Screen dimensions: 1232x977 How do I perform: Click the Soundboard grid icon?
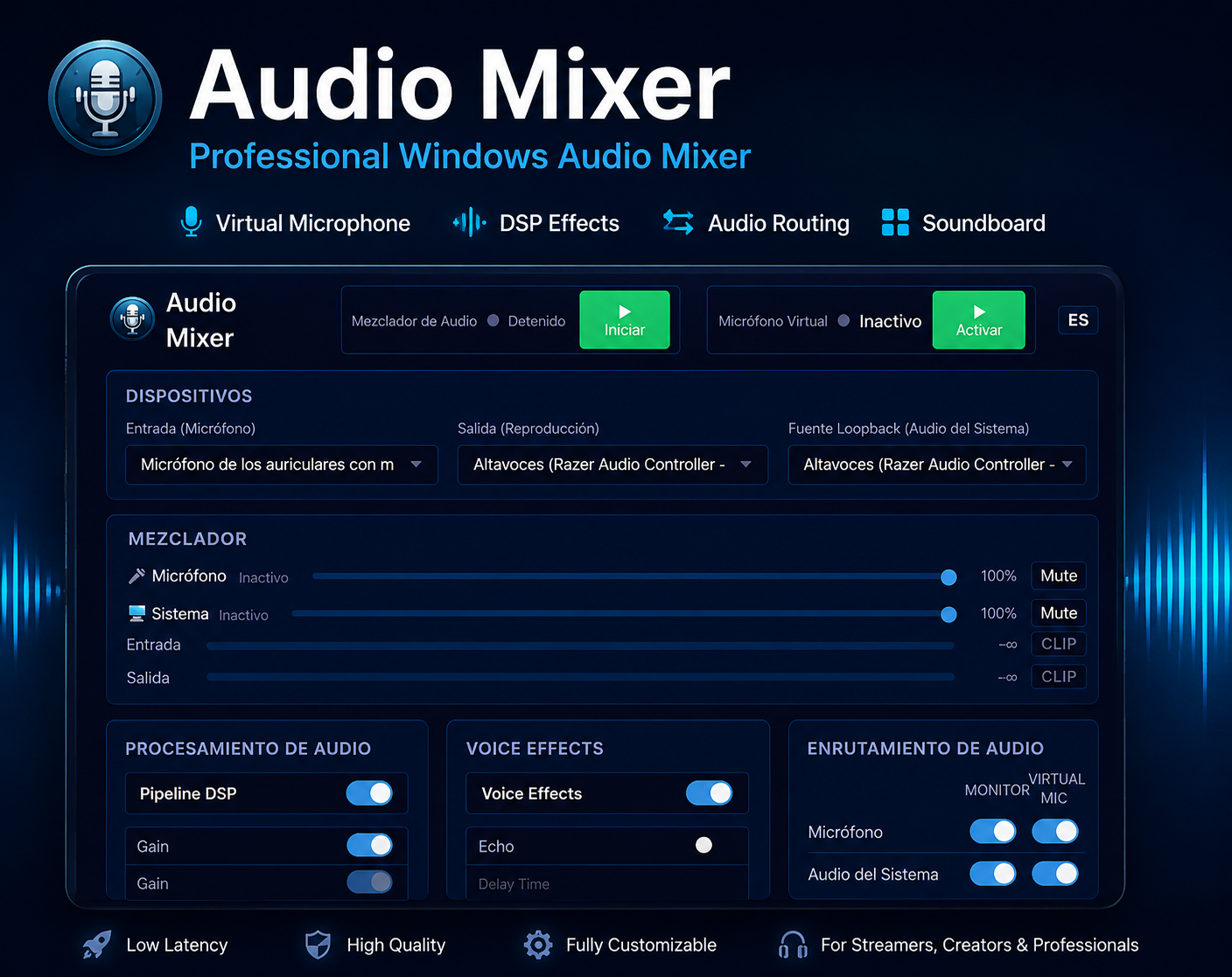click(x=895, y=222)
